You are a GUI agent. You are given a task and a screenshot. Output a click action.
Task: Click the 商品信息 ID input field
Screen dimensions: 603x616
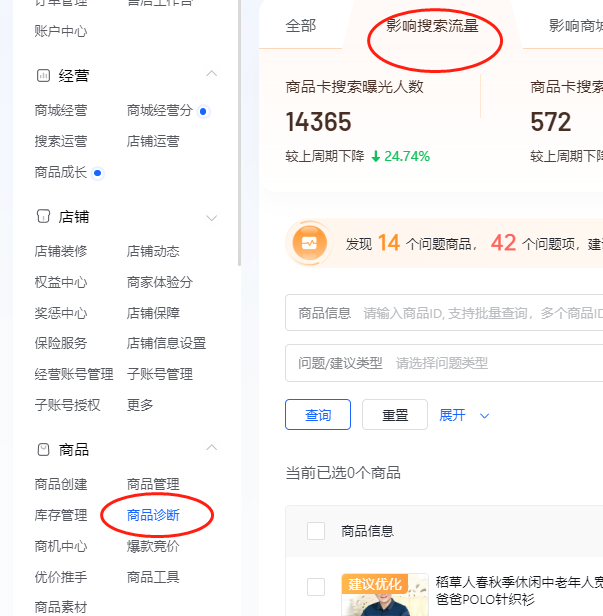click(x=480, y=313)
